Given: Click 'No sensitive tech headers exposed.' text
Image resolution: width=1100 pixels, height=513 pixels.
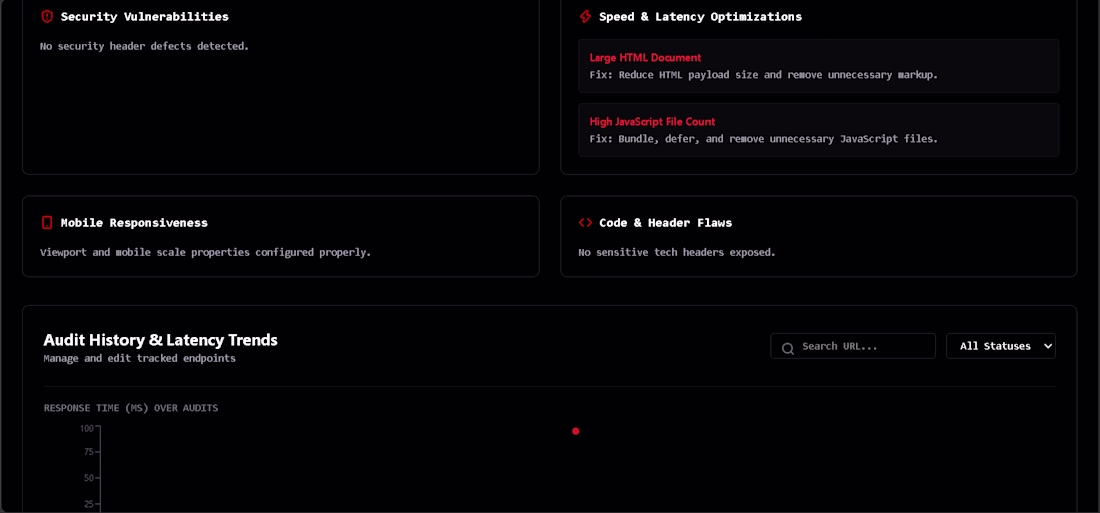Looking at the screenshot, I should click(x=677, y=252).
